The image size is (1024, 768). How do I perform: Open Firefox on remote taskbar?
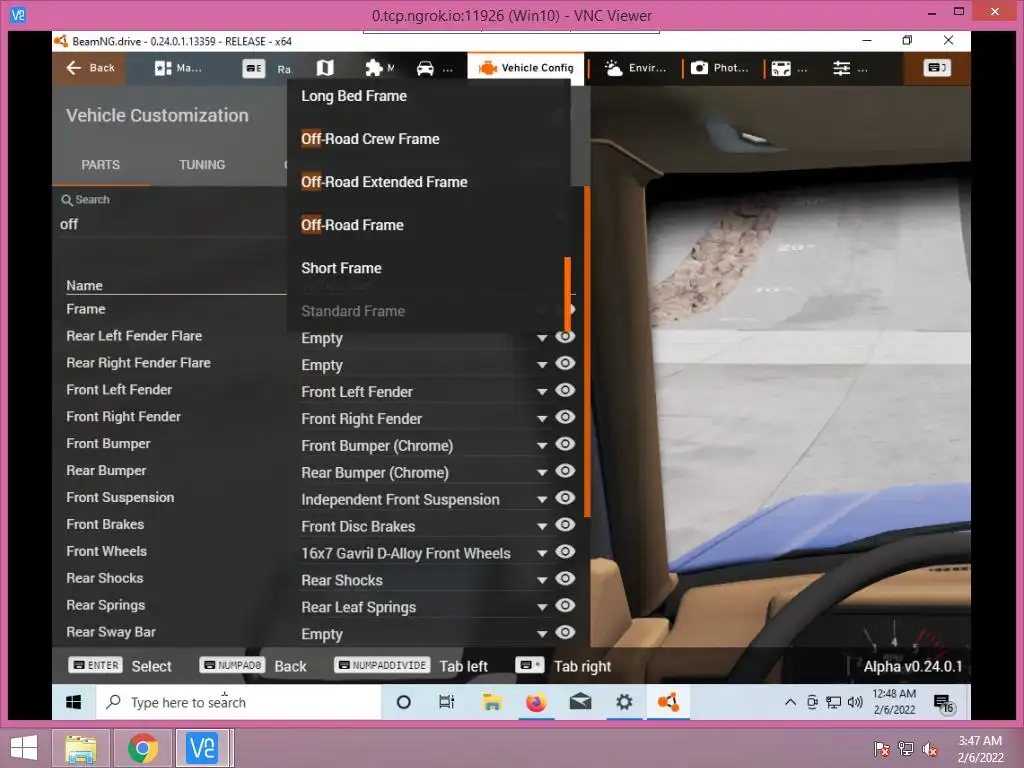coord(536,702)
